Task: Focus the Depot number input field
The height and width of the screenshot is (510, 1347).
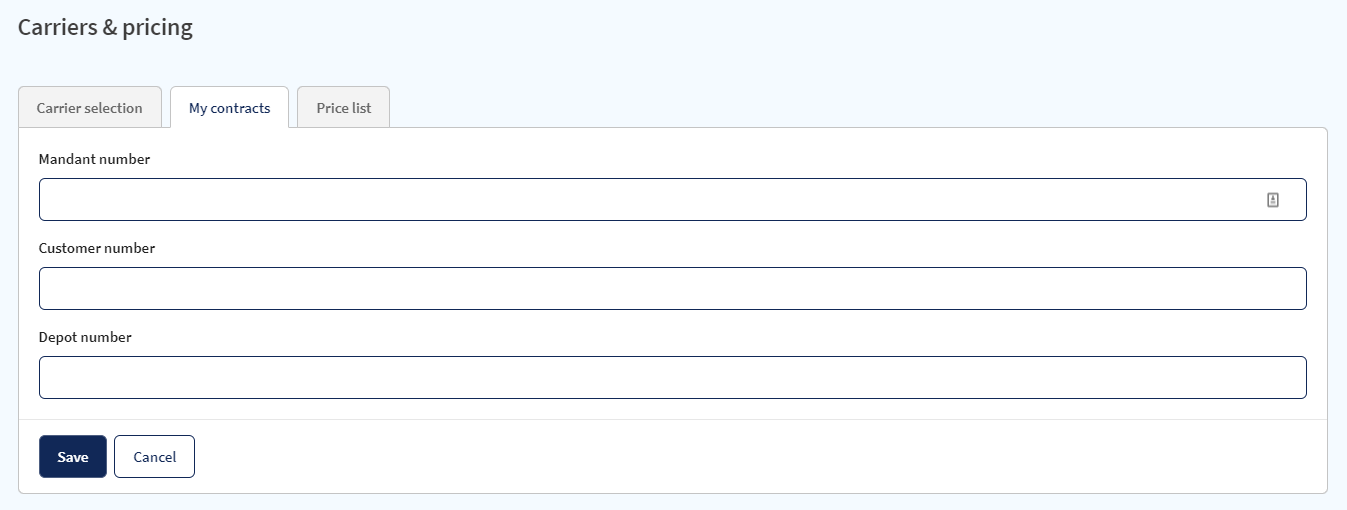Action: click(673, 378)
